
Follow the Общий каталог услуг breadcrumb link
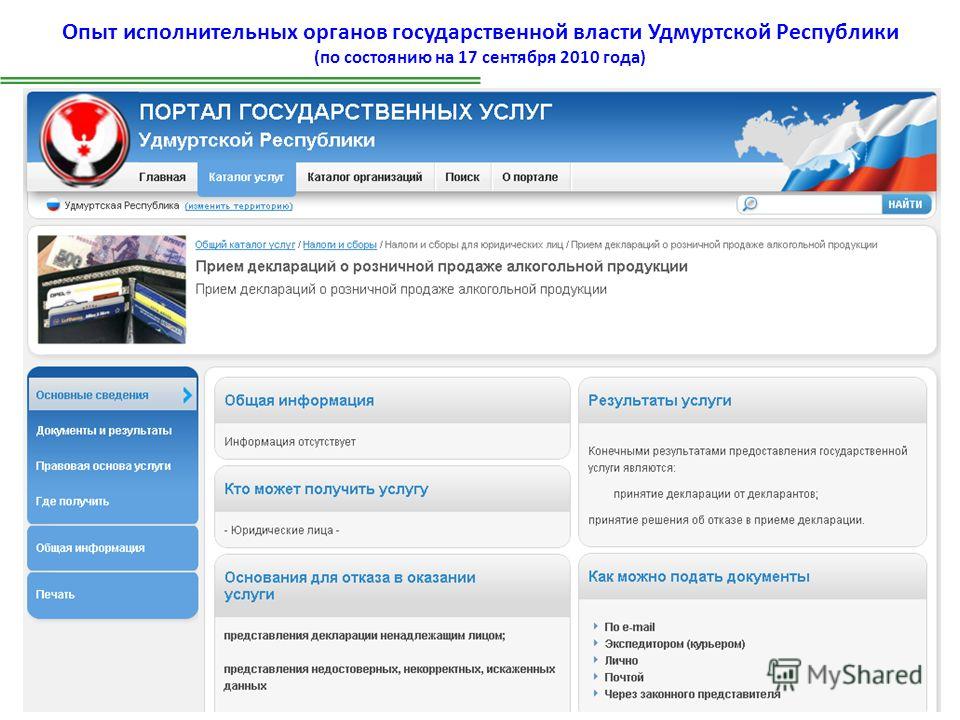click(245, 245)
